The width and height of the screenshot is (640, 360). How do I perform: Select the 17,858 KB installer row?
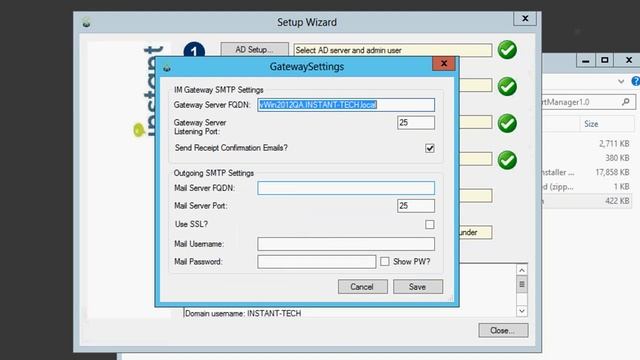tap(588, 172)
